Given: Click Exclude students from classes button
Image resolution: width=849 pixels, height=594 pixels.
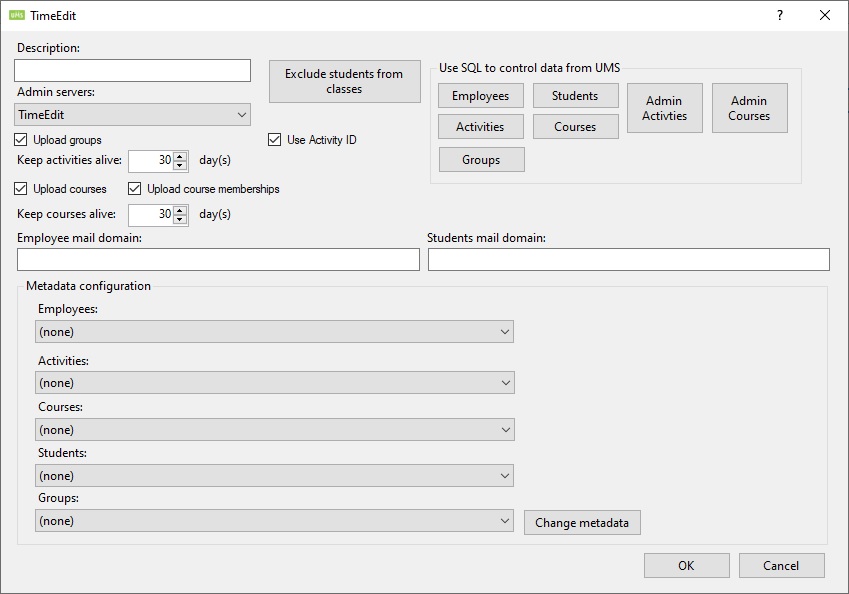Looking at the screenshot, I should pos(344,81).
